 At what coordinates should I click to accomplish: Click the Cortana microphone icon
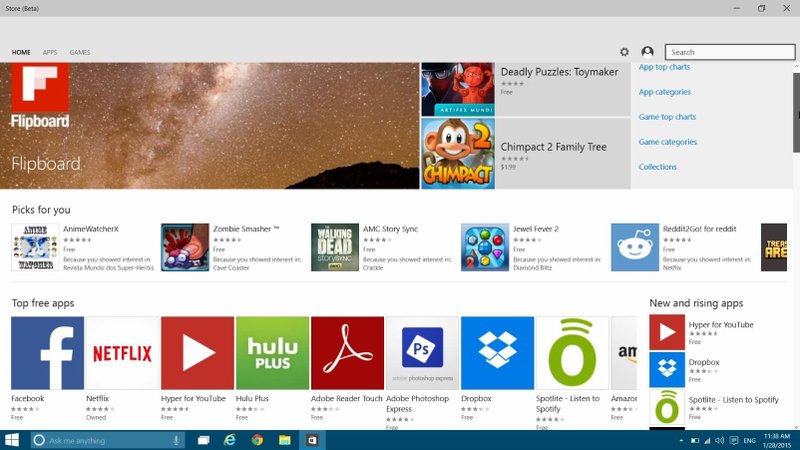pyautogui.click(x=176, y=440)
